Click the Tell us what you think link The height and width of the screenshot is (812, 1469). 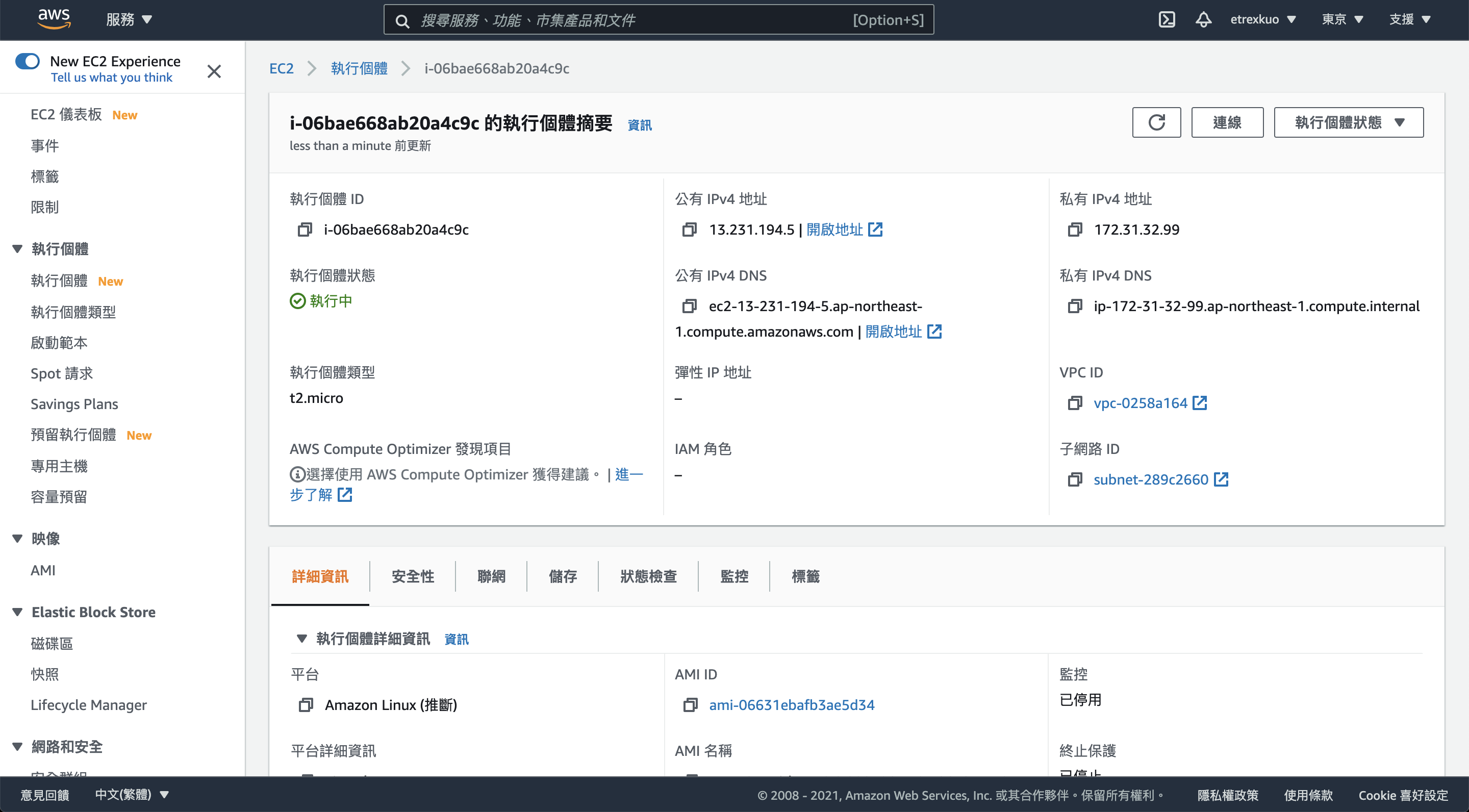111,78
